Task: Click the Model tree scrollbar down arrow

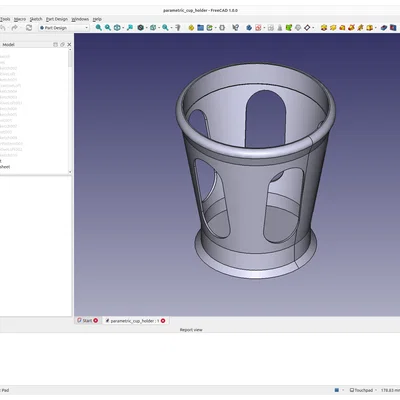Action: click(x=70, y=172)
